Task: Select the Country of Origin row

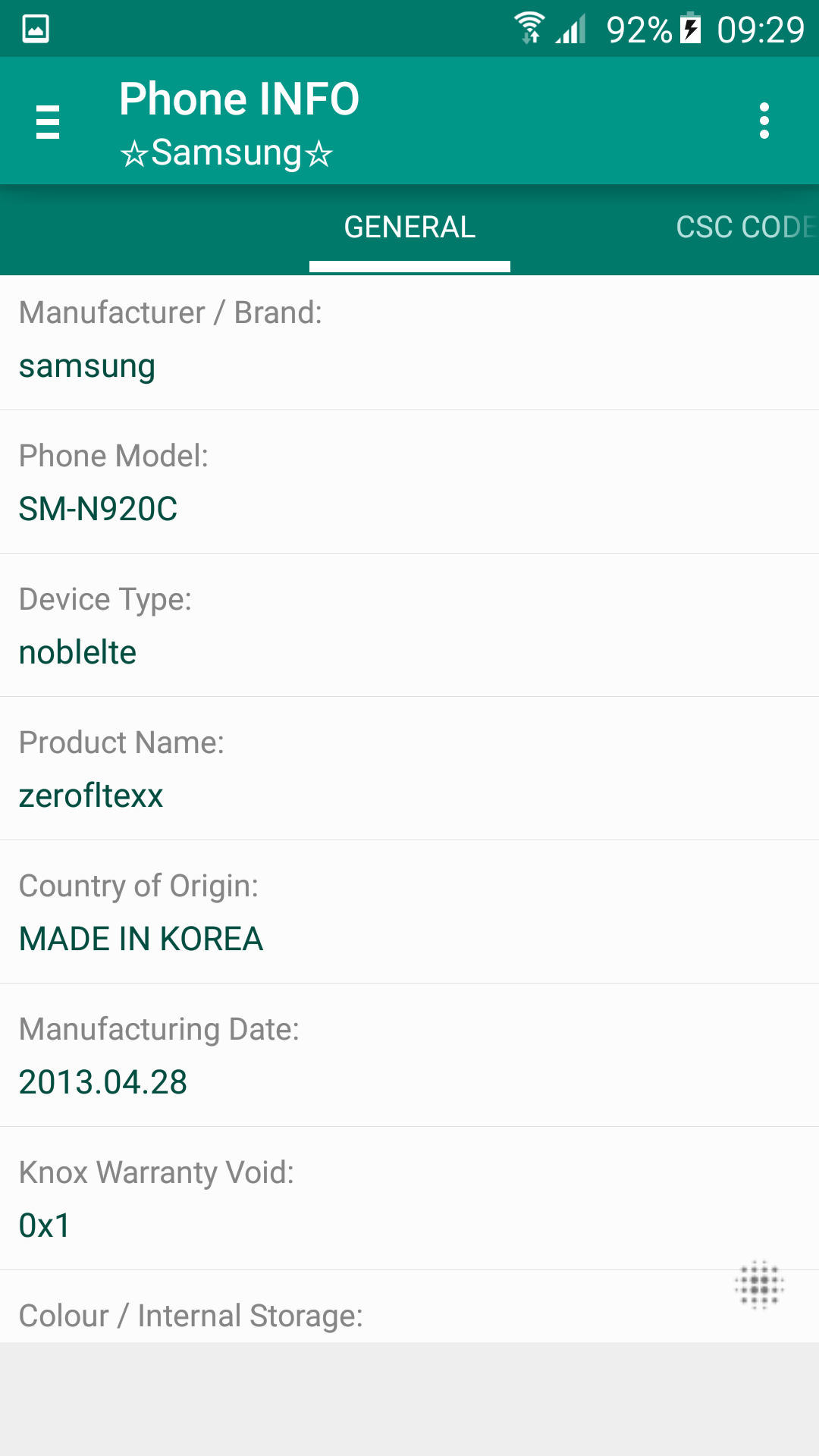Action: click(409, 912)
